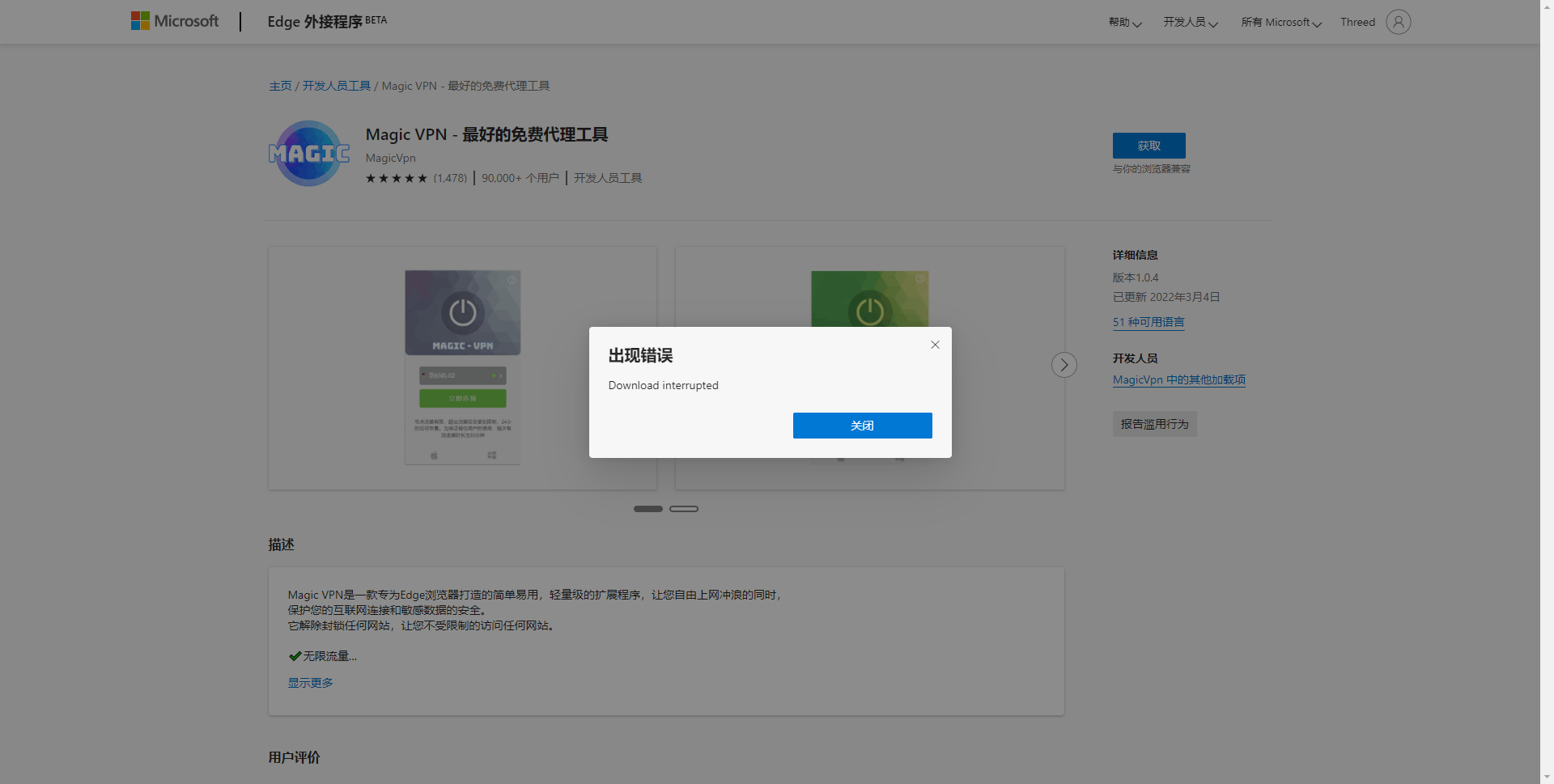Screen dimensions: 1554x784
Task: Click the Magic VPN extension logo
Action: point(309,154)
